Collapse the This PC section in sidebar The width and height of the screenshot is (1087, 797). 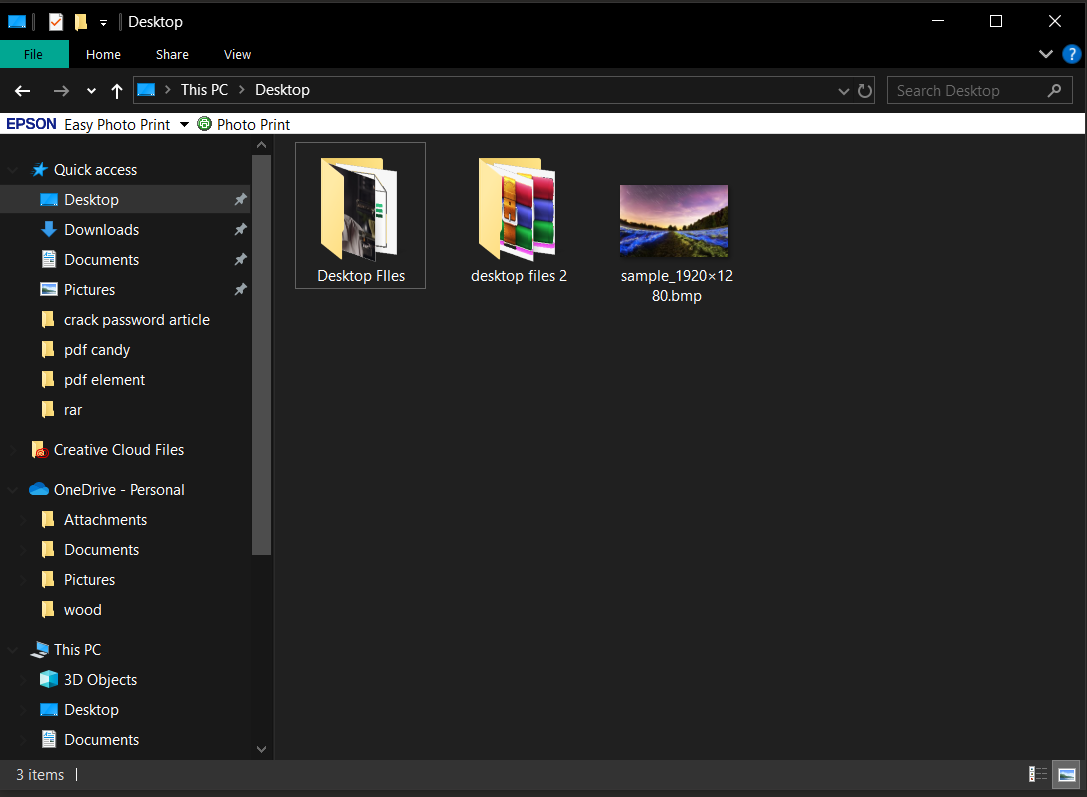coord(12,649)
